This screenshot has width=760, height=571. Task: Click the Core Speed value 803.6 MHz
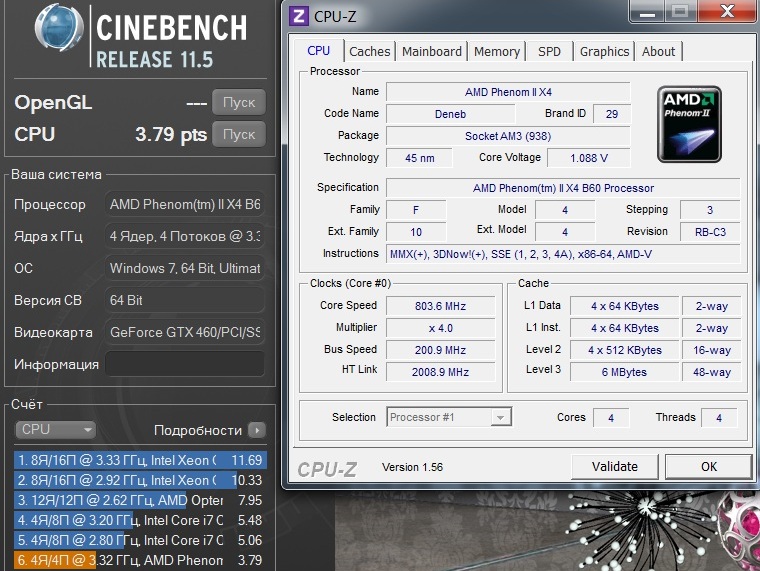[440, 306]
